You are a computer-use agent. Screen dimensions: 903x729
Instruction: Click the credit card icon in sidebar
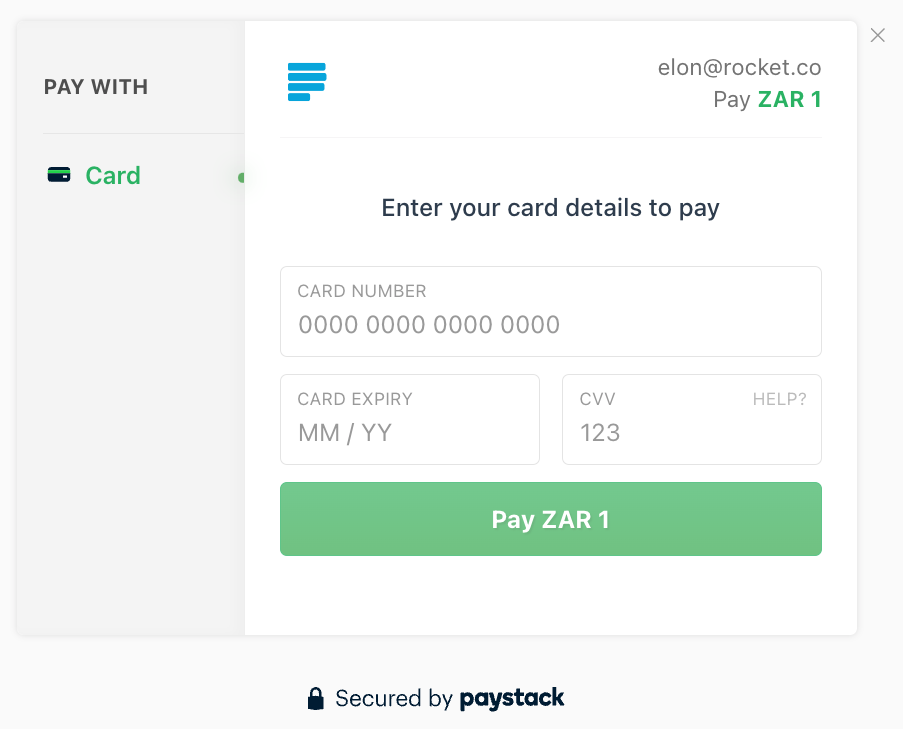point(59,175)
